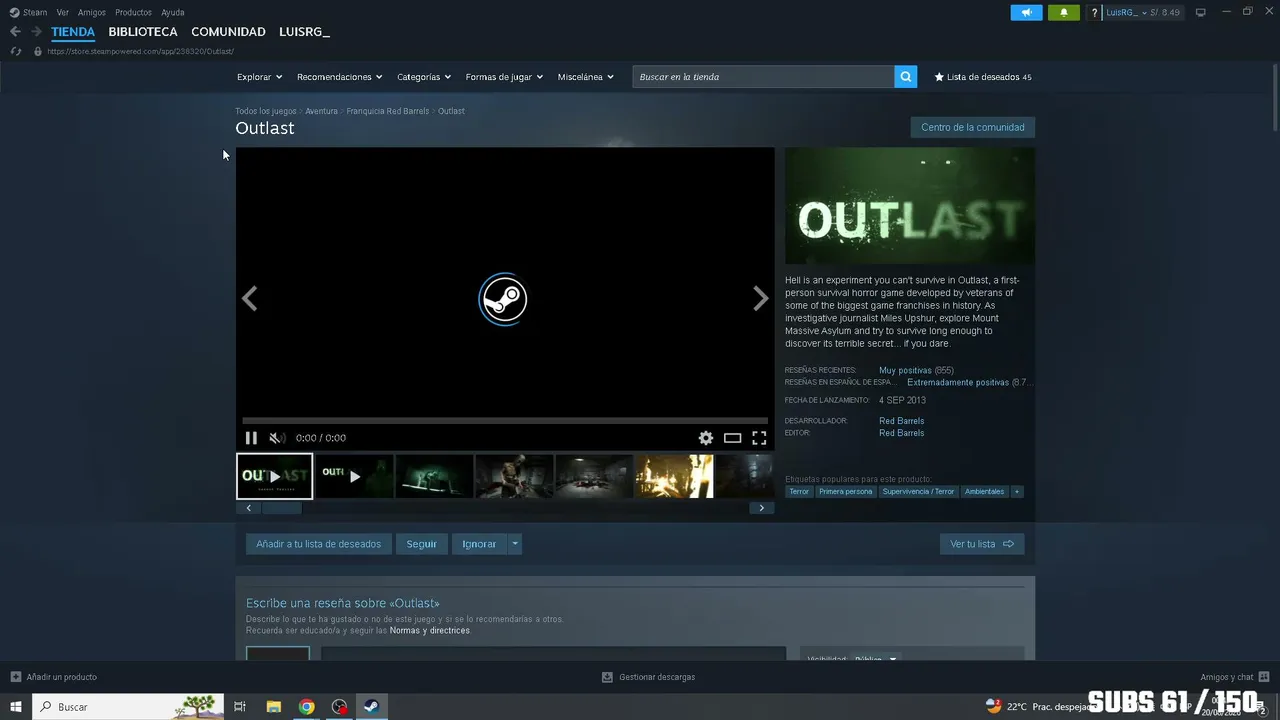Image resolution: width=1280 pixels, height=720 pixels.
Task: Open the OBS recording app in the taskbar
Action: (340, 707)
